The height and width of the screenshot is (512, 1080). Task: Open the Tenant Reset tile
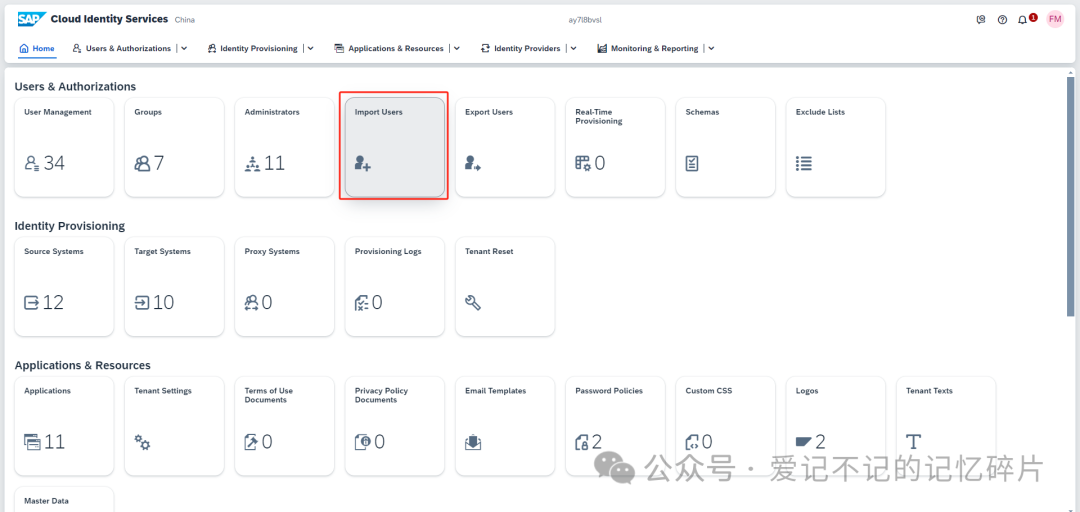click(505, 287)
